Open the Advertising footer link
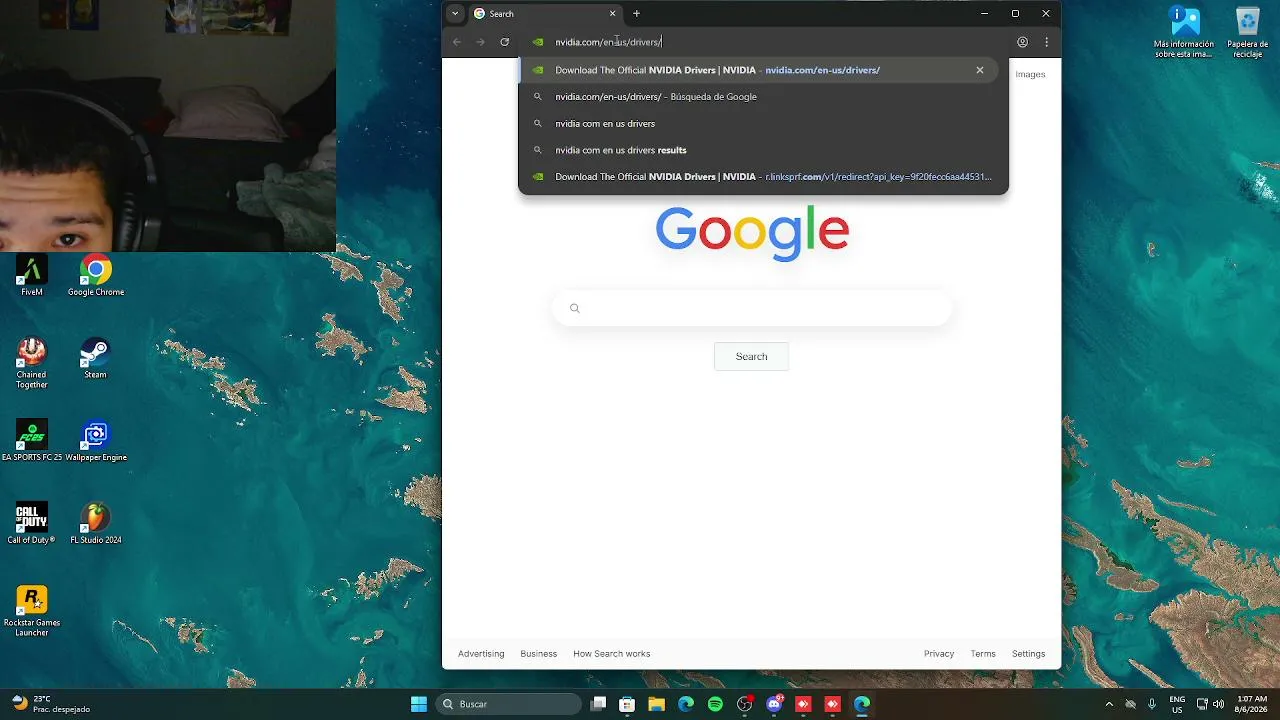Image resolution: width=1280 pixels, height=720 pixels. pos(481,654)
